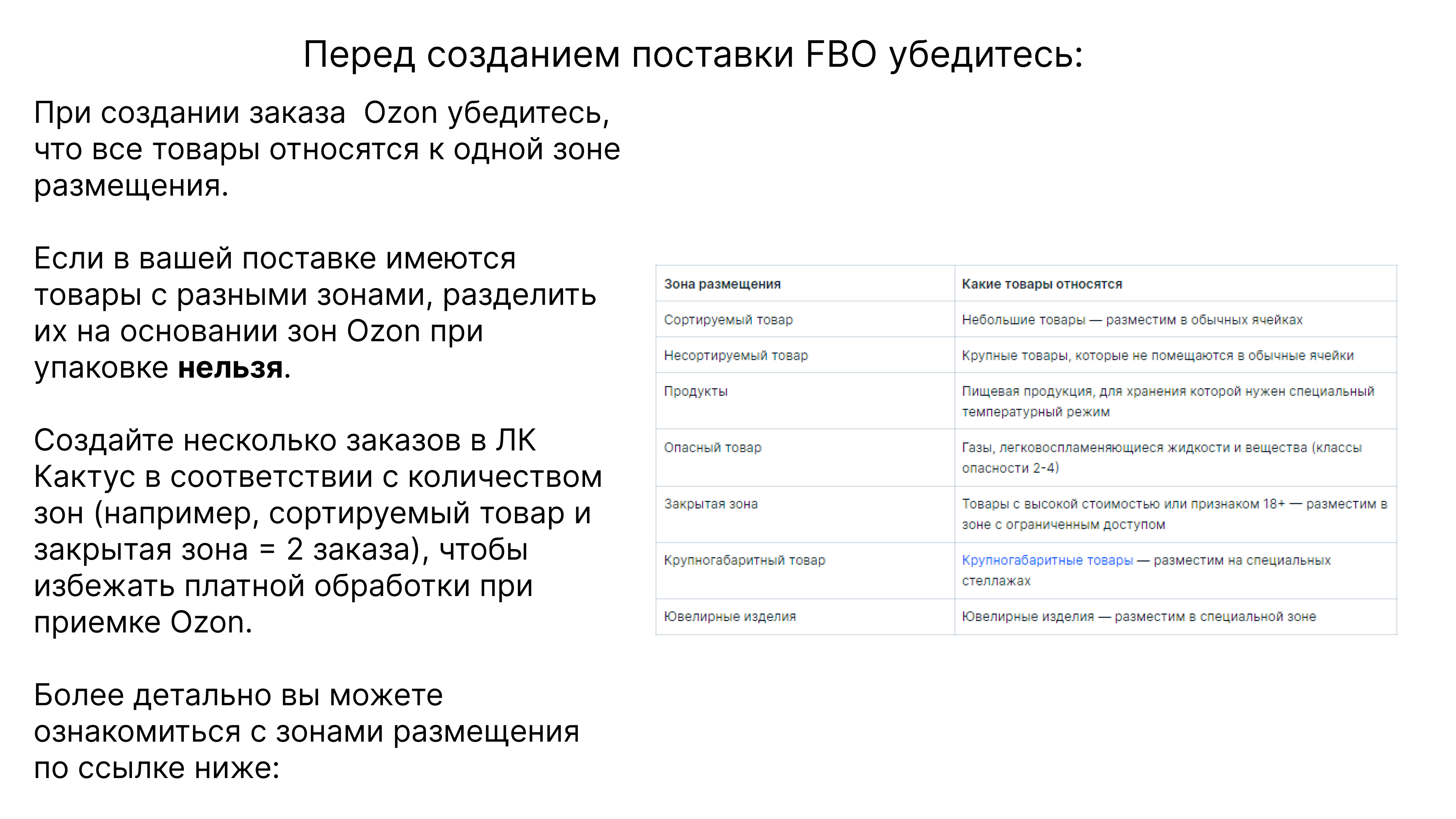Click the 'Газы, легковоспламеняющиеся жидкости' description cell
Image resolution: width=1456 pixels, height=819 pixels.
pos(1161,458)
